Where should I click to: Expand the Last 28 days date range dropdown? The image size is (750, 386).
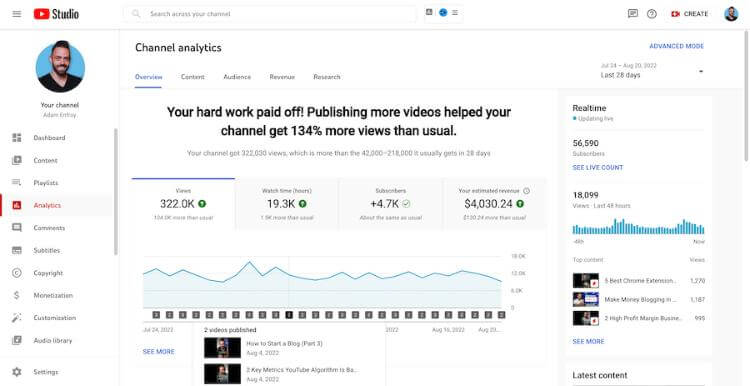(x=652, y=71)
